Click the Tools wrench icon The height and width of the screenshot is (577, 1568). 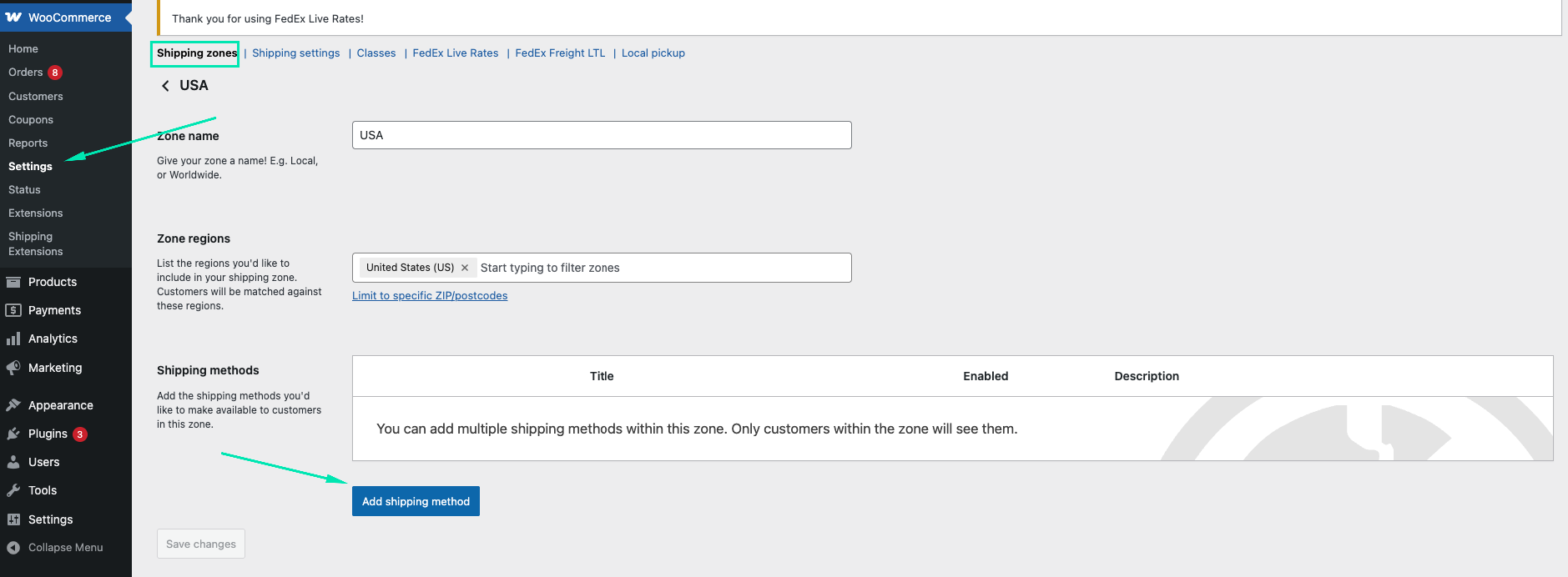tap(13, 490)
